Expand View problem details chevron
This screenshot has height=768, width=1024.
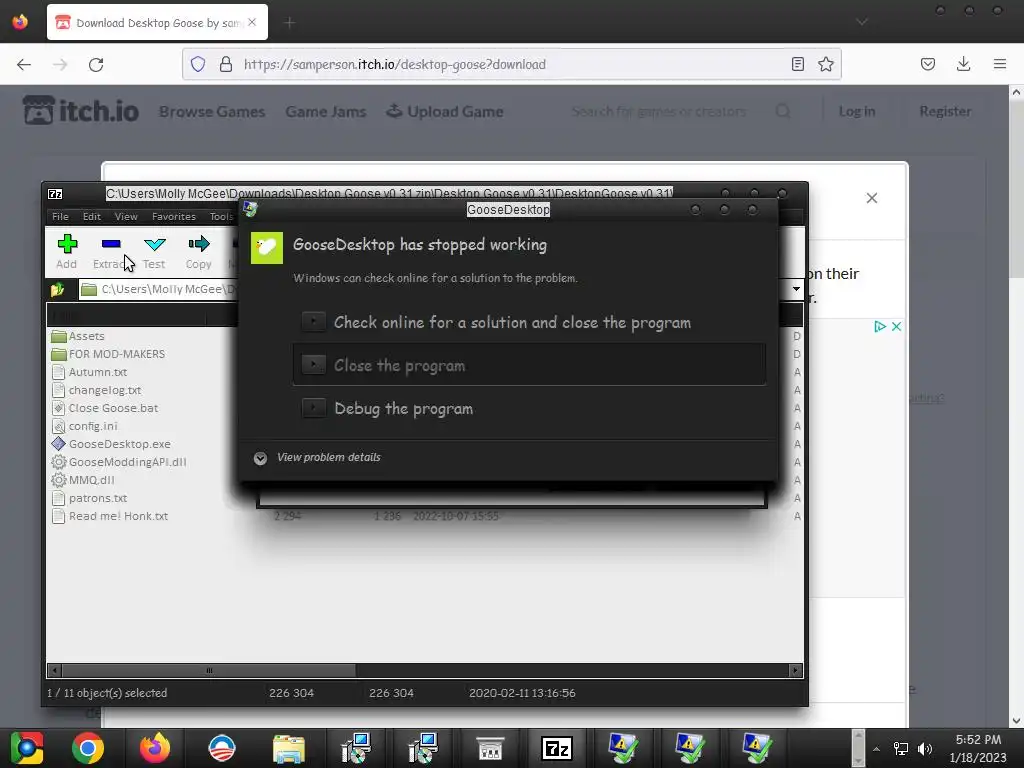(x=260, y=458)
